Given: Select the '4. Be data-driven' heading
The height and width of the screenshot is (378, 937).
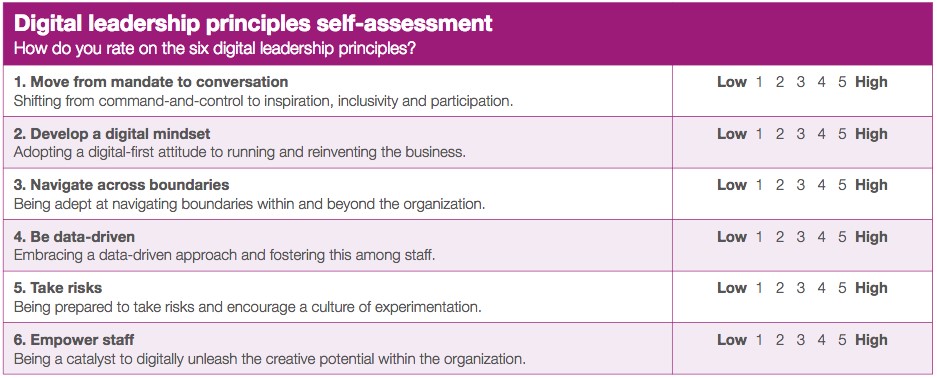Looking at the screenshot, I should click(74, 236).
